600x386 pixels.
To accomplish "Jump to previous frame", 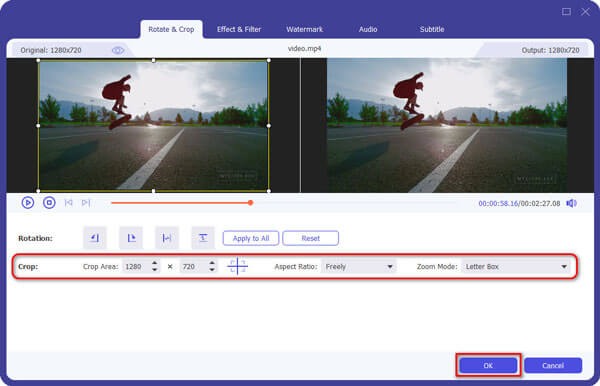I will pos(68,202).
